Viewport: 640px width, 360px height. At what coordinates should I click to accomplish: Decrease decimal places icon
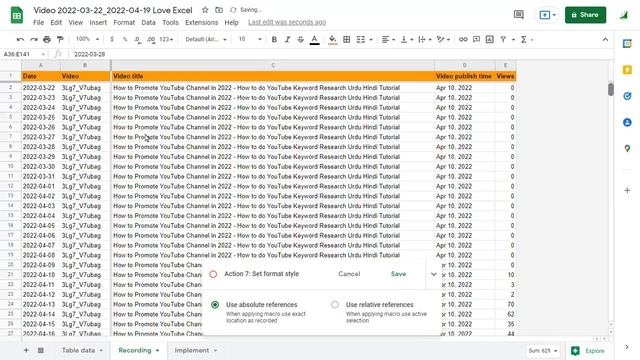tap(138, 40)
